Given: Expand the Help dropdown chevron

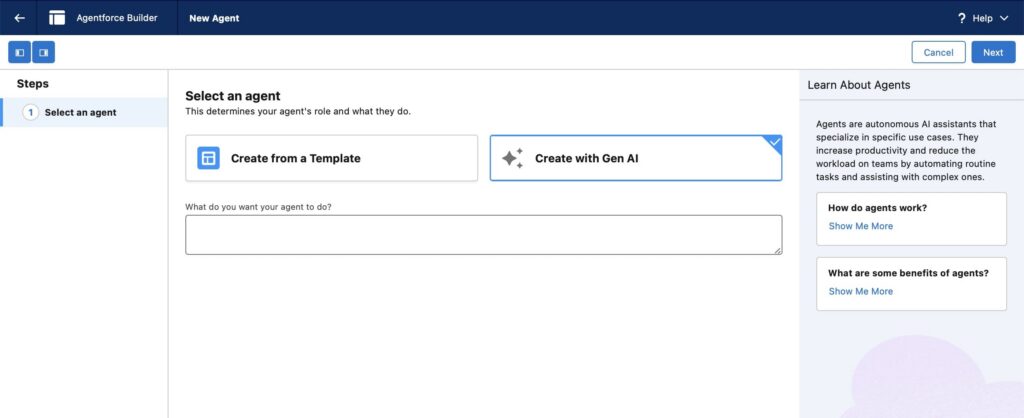Looking at the screenshot, I should coord(1004,18).
